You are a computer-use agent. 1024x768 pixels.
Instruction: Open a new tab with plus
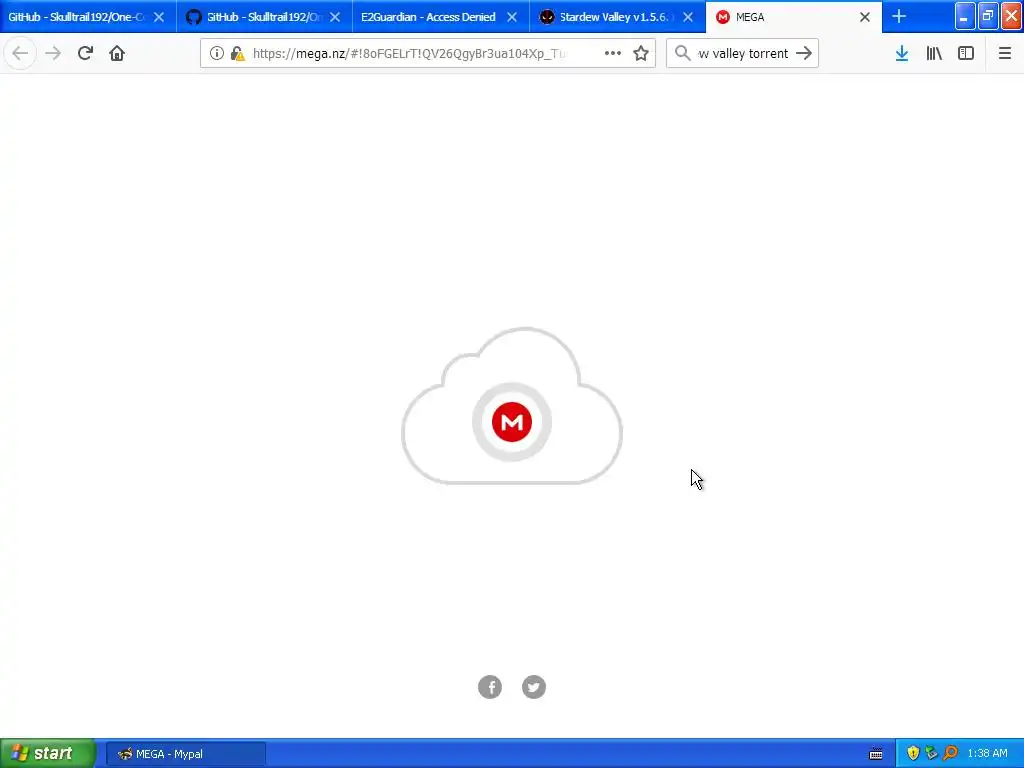pos(899,16)
